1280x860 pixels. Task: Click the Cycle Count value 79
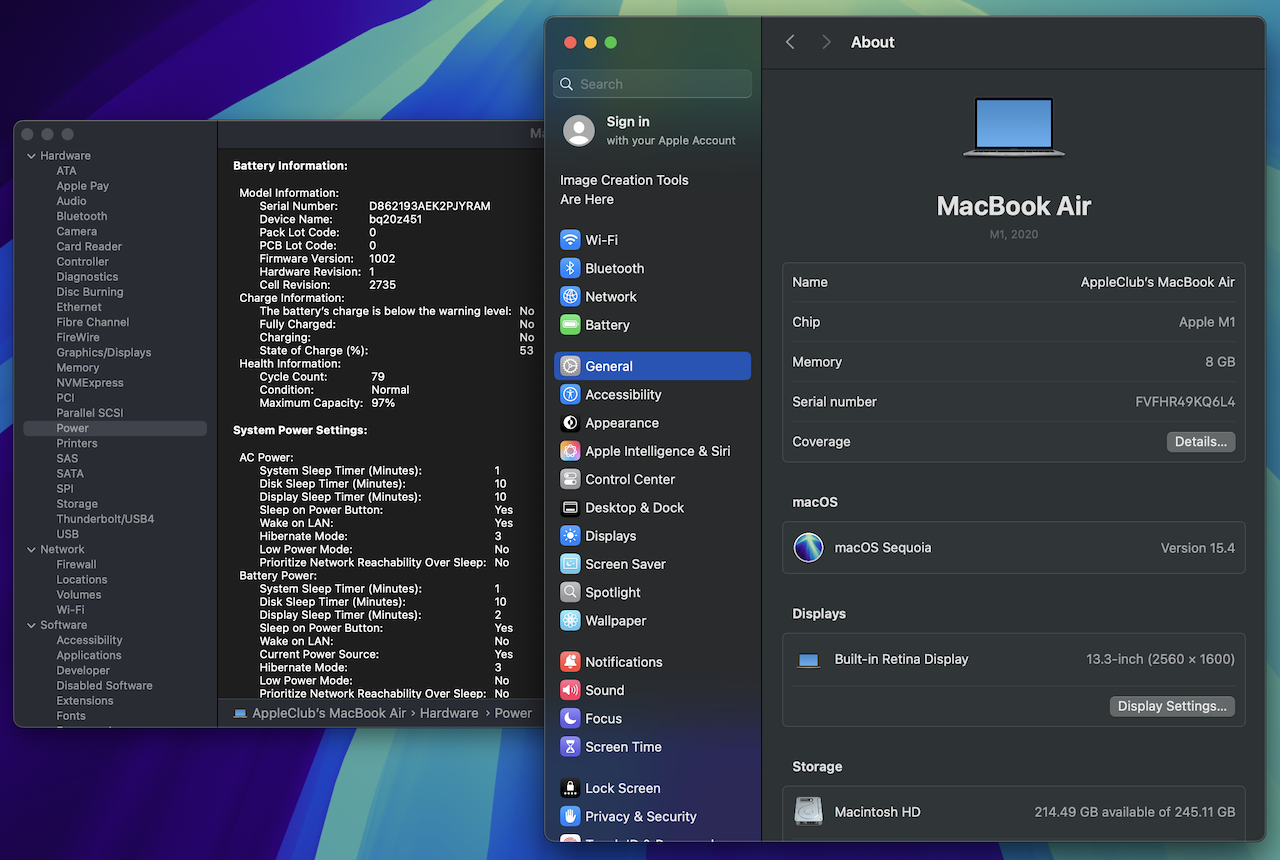coord(378,377)
